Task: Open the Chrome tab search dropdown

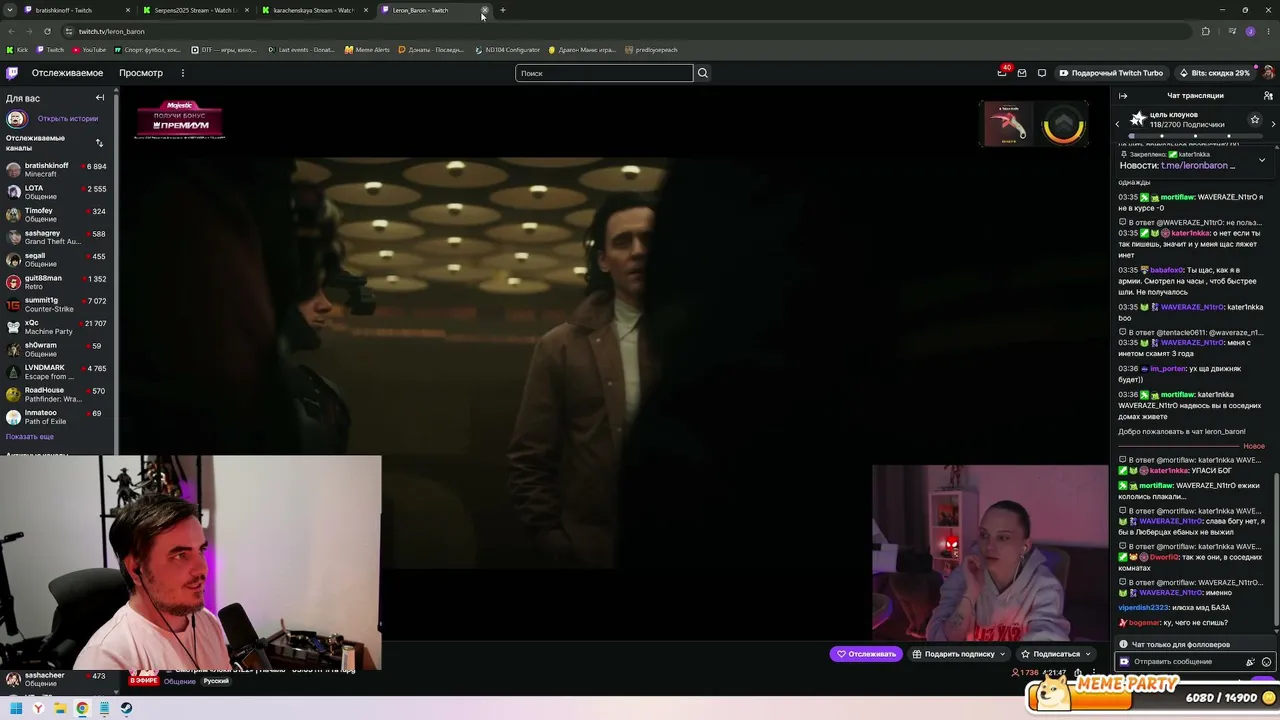Action: (x=12, y=10)
